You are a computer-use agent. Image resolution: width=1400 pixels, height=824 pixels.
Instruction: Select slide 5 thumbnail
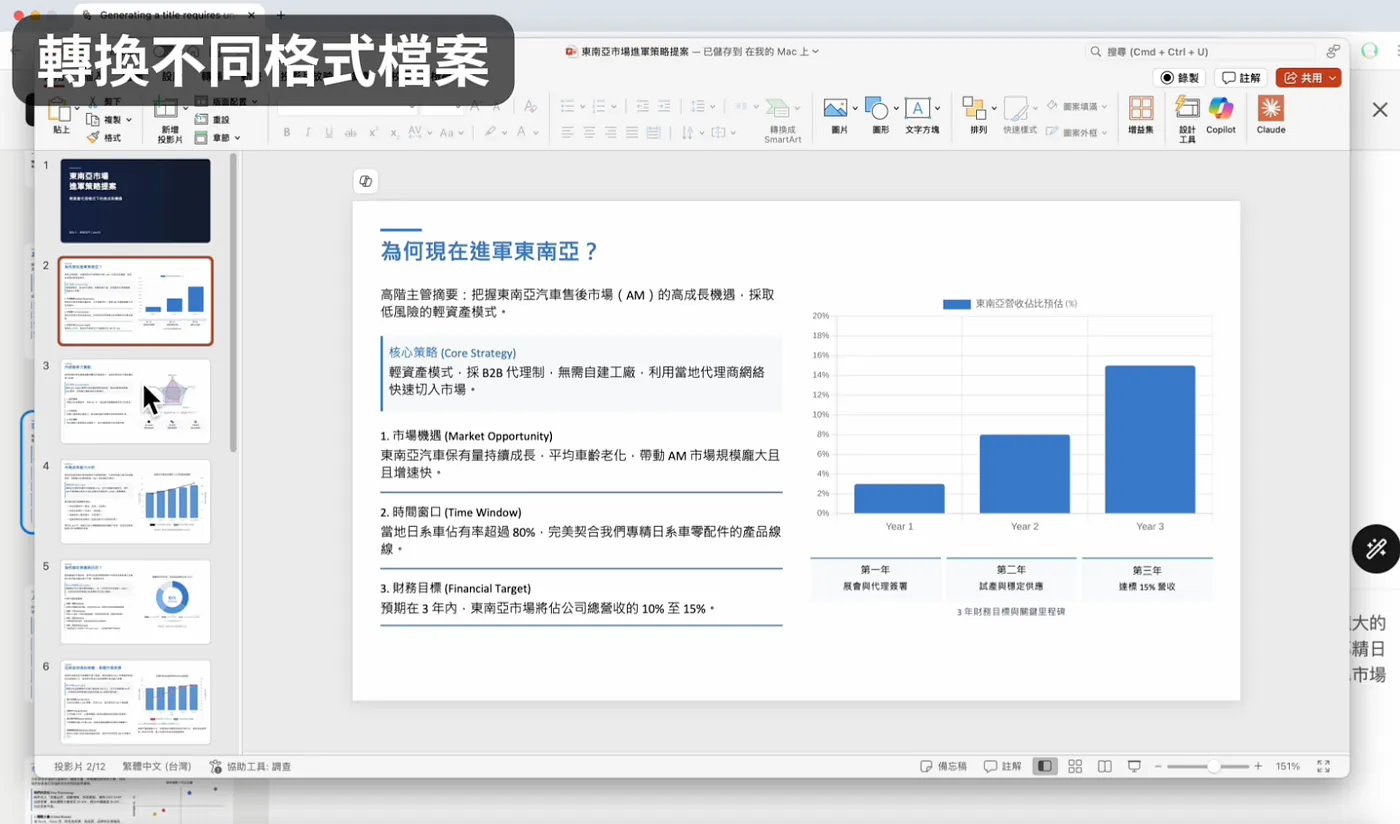(x=135, y=601)
